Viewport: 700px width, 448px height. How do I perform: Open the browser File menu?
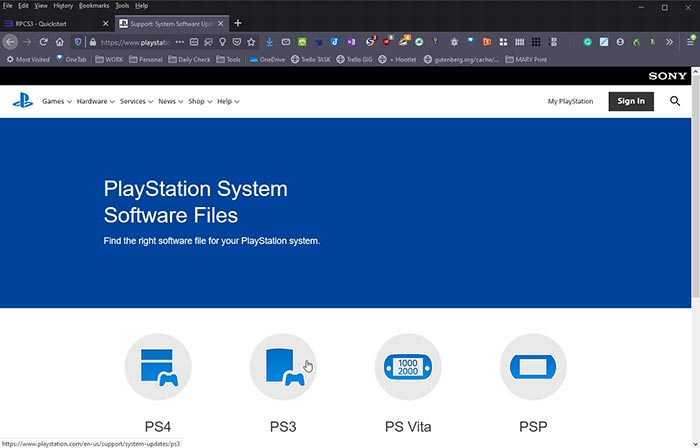tap(7, 6)
